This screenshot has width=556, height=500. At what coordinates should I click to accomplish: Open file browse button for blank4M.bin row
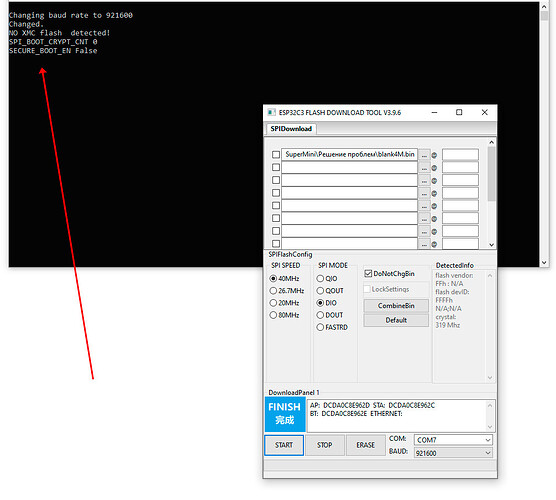click(x=424, y=155)
